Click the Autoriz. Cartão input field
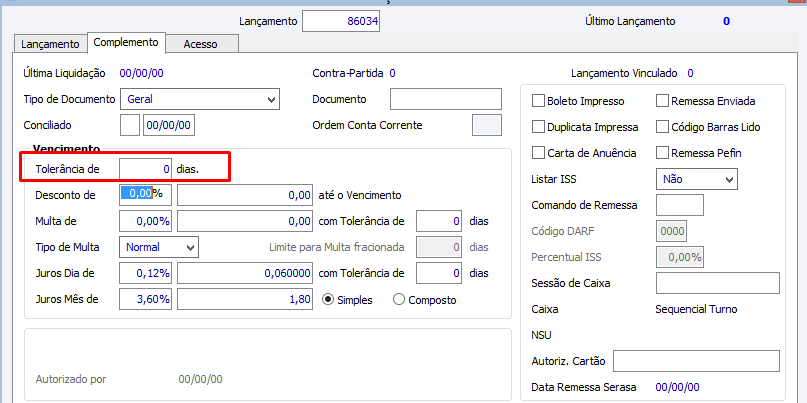Screen dimensions: 807x403 coord(695,361)
